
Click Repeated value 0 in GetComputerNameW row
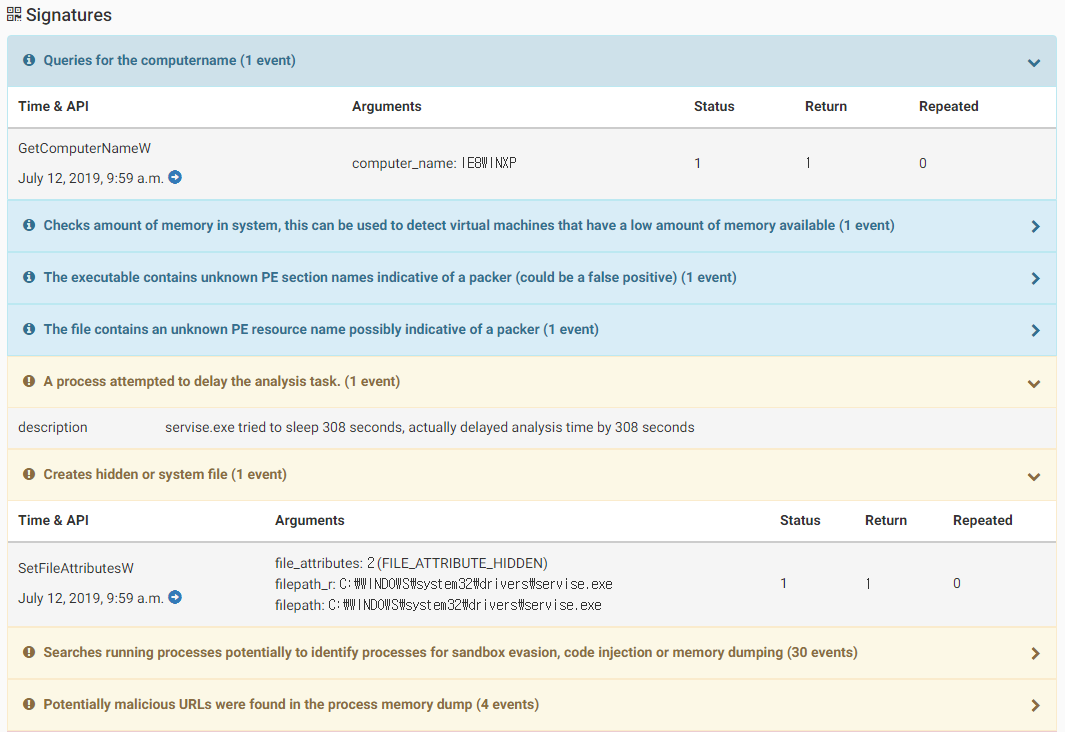922,163
